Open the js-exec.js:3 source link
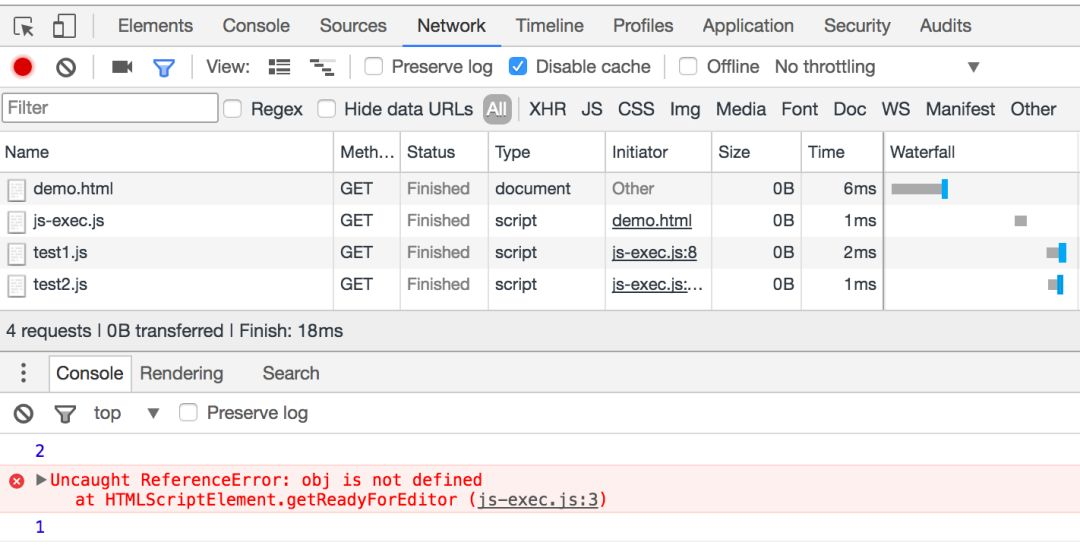This screenshot has width=1080, height=545. pos(538,500)
